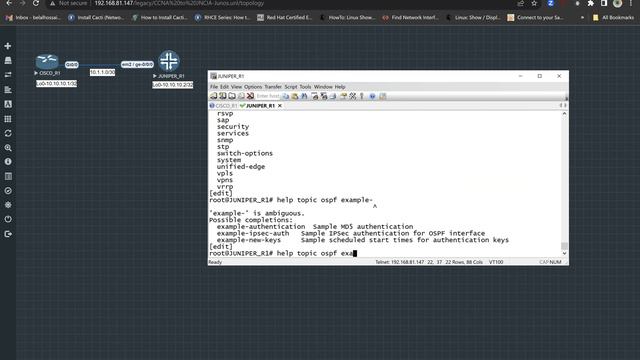The height and width of the screenshot is (360, 640).
Task: Click the browser address bar URL
Action: point(179,3)
